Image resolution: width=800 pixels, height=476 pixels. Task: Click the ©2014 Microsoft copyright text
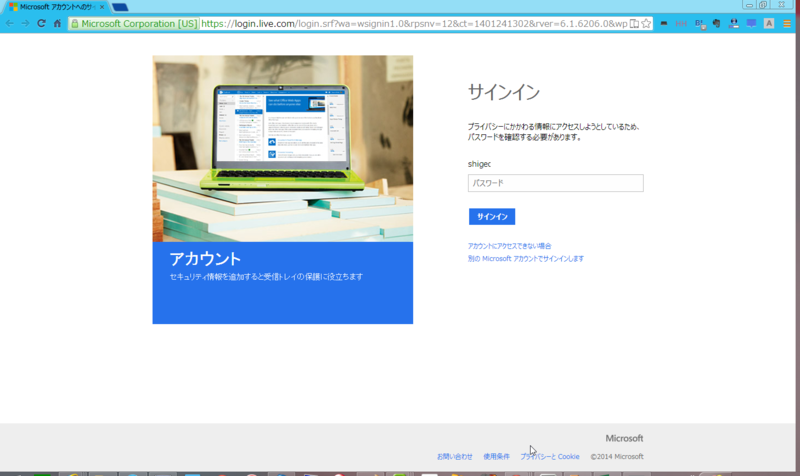pyautogui.click(x=617, y=457)
